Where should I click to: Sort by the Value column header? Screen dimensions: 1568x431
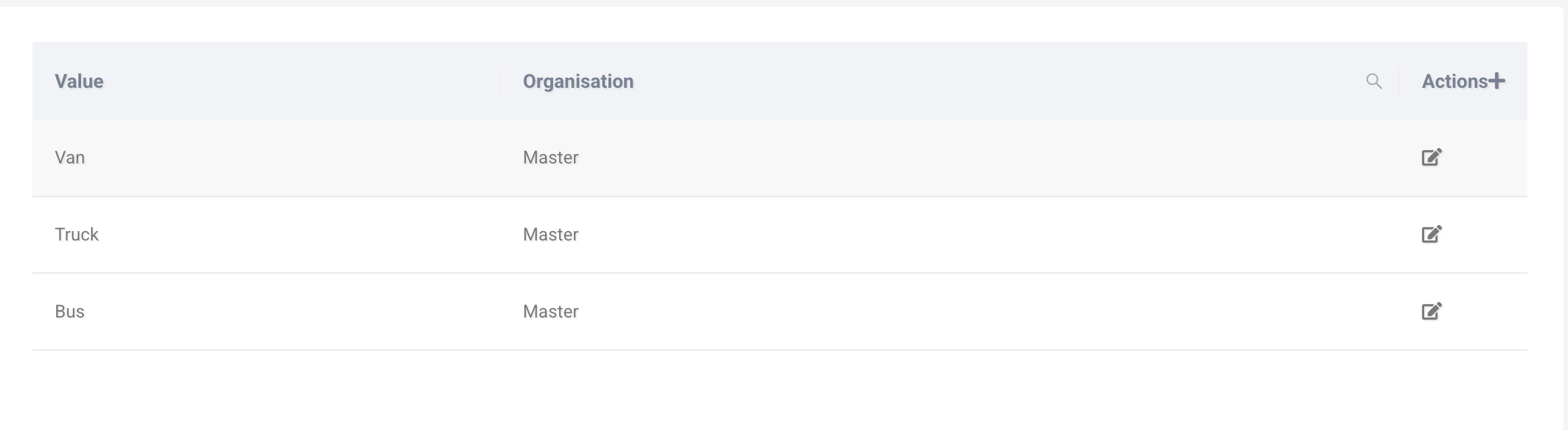(x=79, y=81)
